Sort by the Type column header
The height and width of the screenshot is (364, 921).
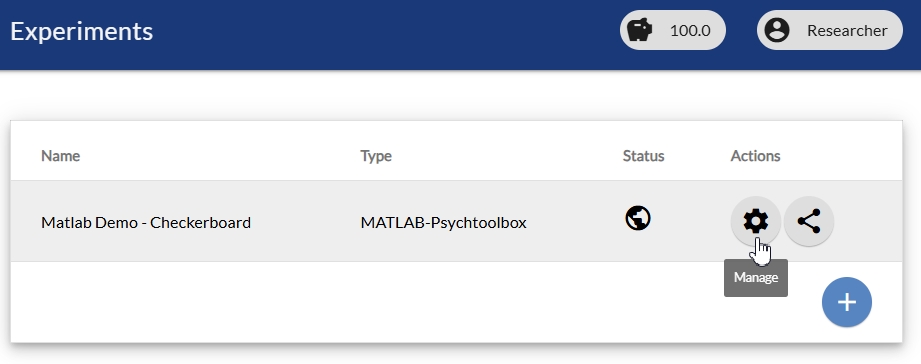coord(376,156)
